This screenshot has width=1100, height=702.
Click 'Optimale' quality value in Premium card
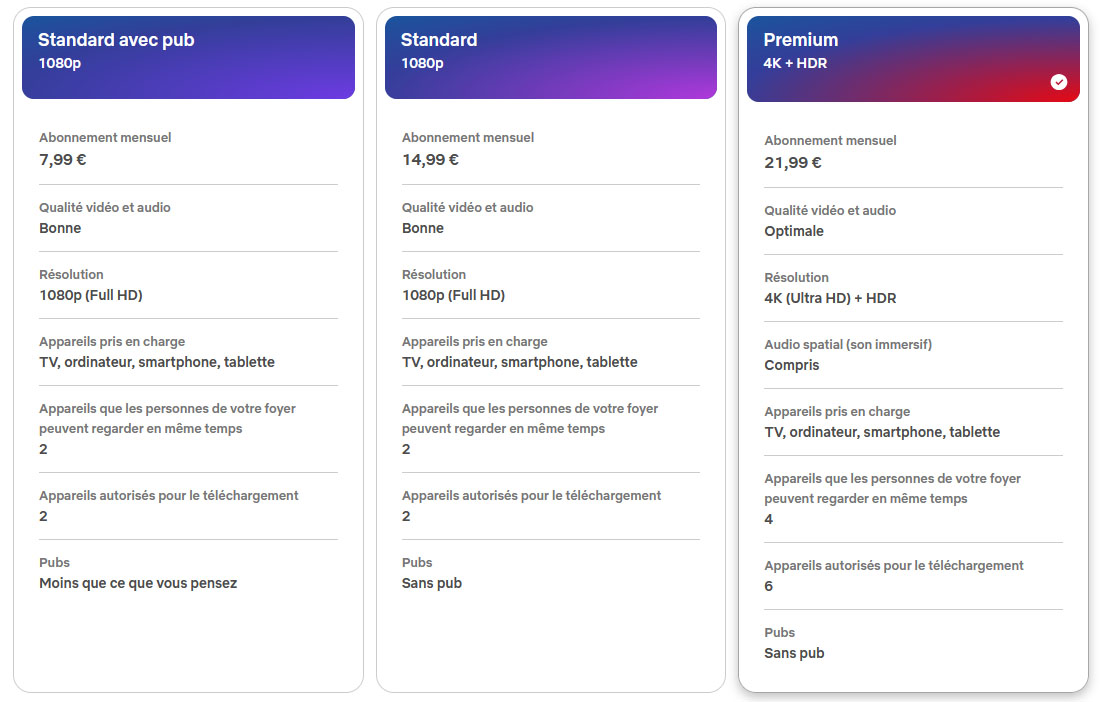pyautogui.click(x=794, y=231)
